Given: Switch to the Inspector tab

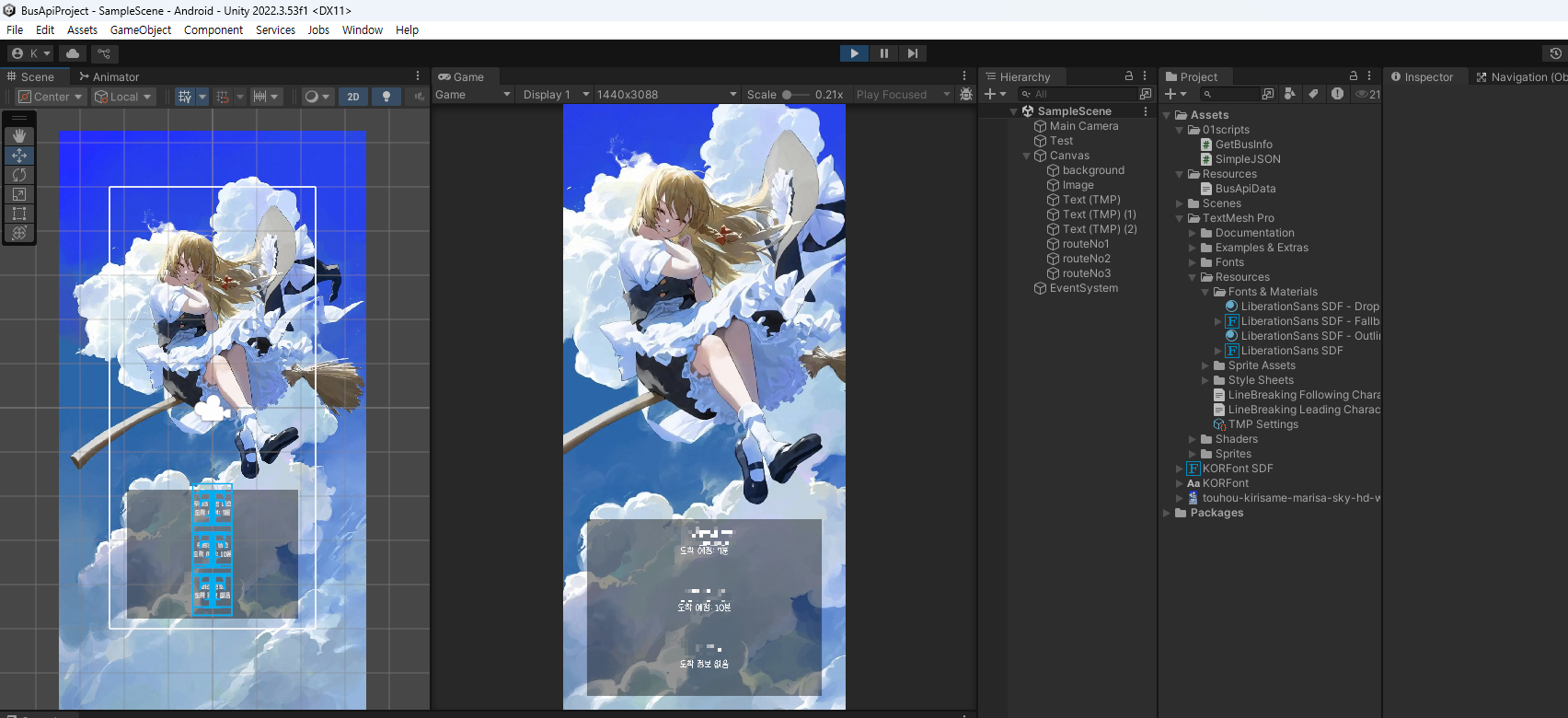Looking at the screenshot, I should (x=1422, y=77).
